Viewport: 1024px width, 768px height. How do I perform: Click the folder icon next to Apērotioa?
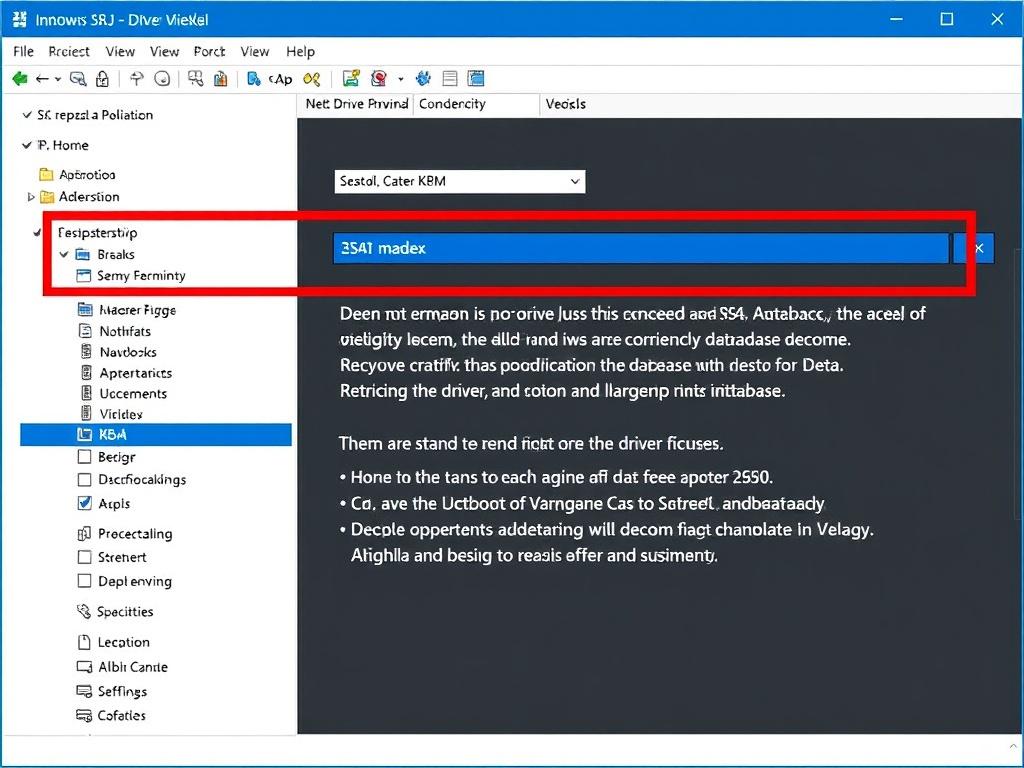tap(46, 174)
